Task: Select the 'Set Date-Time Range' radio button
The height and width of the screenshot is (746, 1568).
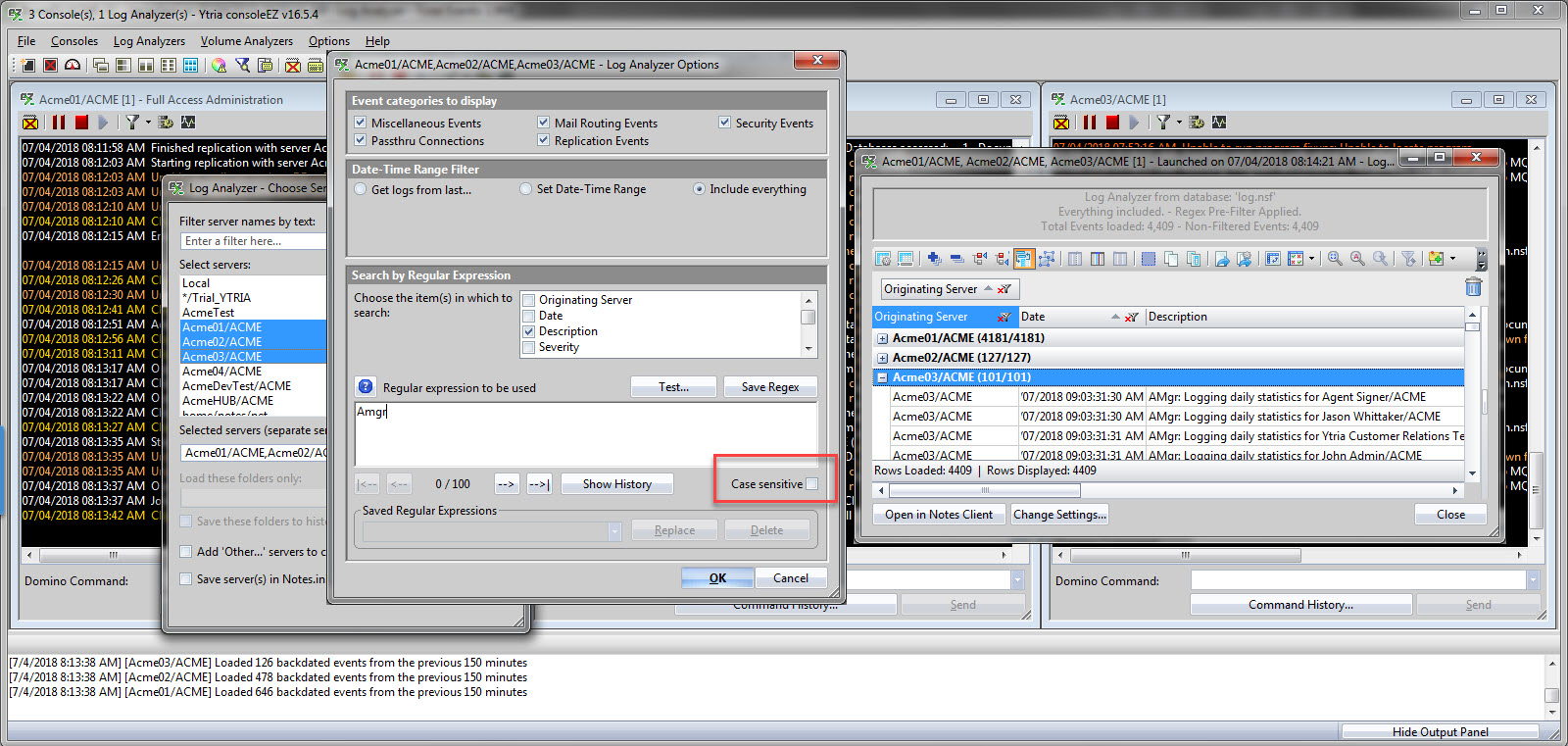Action: click(x=526, y=189)
